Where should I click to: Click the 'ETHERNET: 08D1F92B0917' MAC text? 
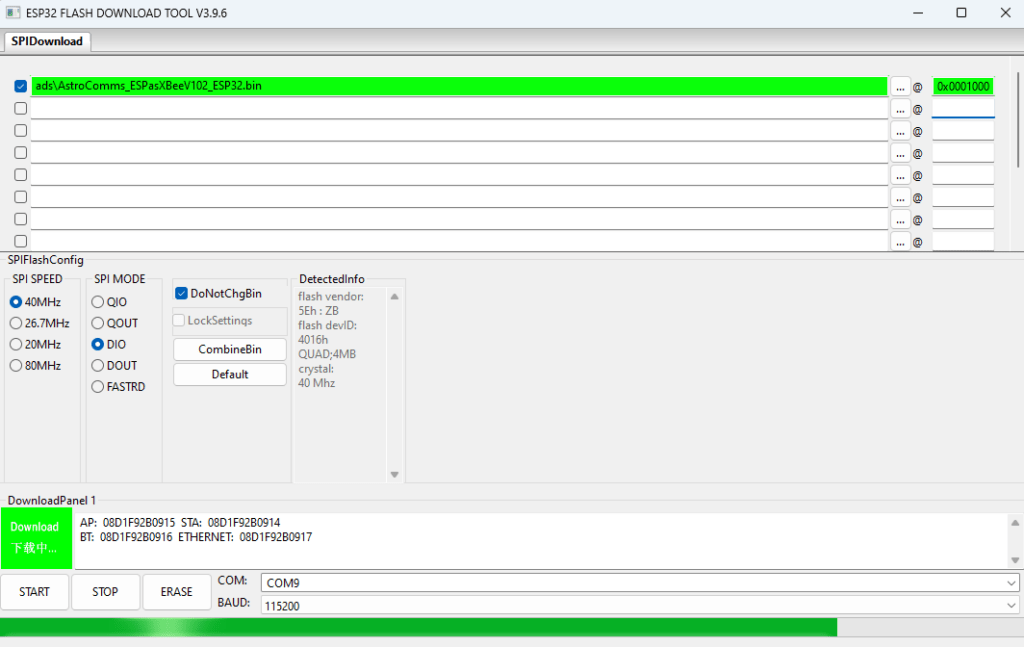pyautogui.click(x=245, y=537)
